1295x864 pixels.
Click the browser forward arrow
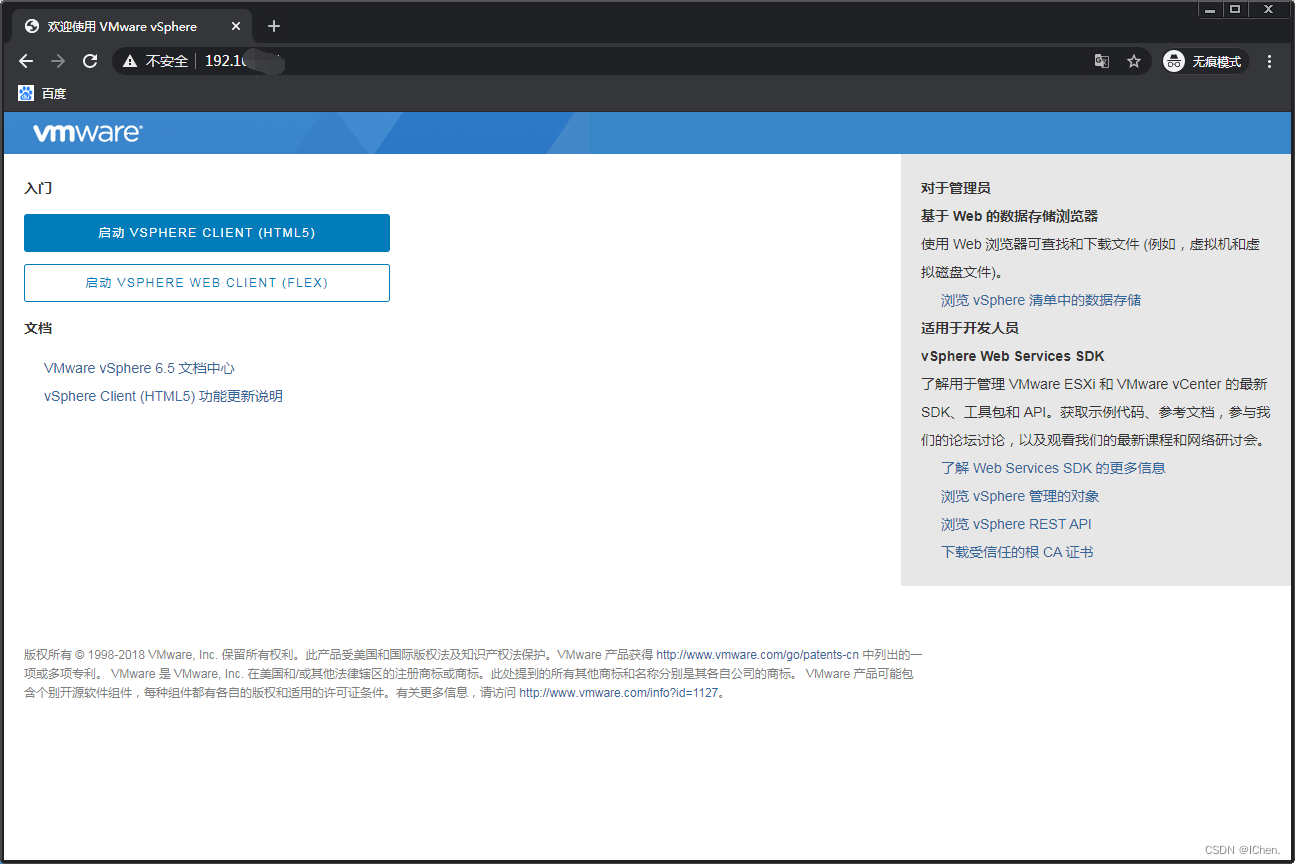[x=58, y=61]
